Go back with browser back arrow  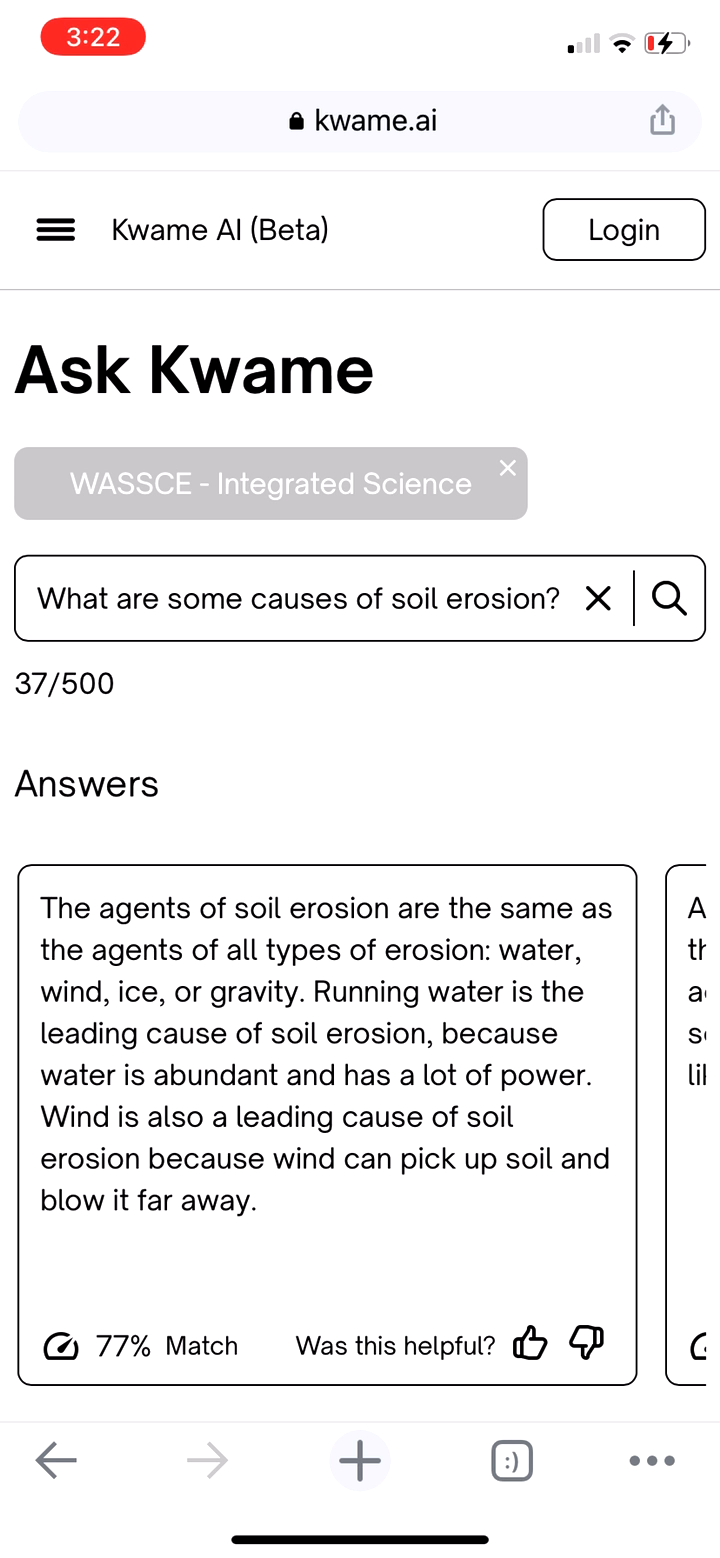[56, 1461]
